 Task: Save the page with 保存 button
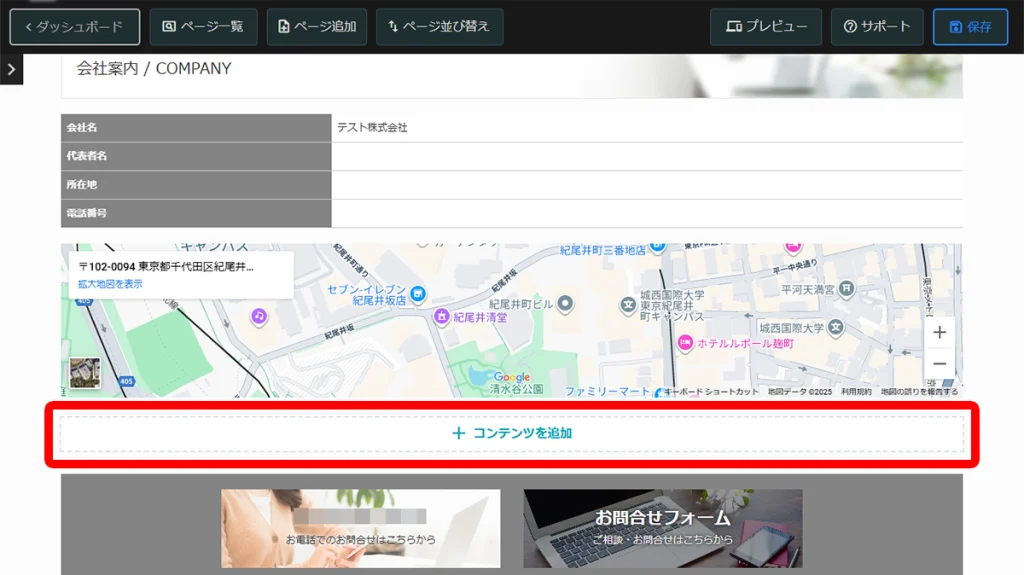[970, 27]
